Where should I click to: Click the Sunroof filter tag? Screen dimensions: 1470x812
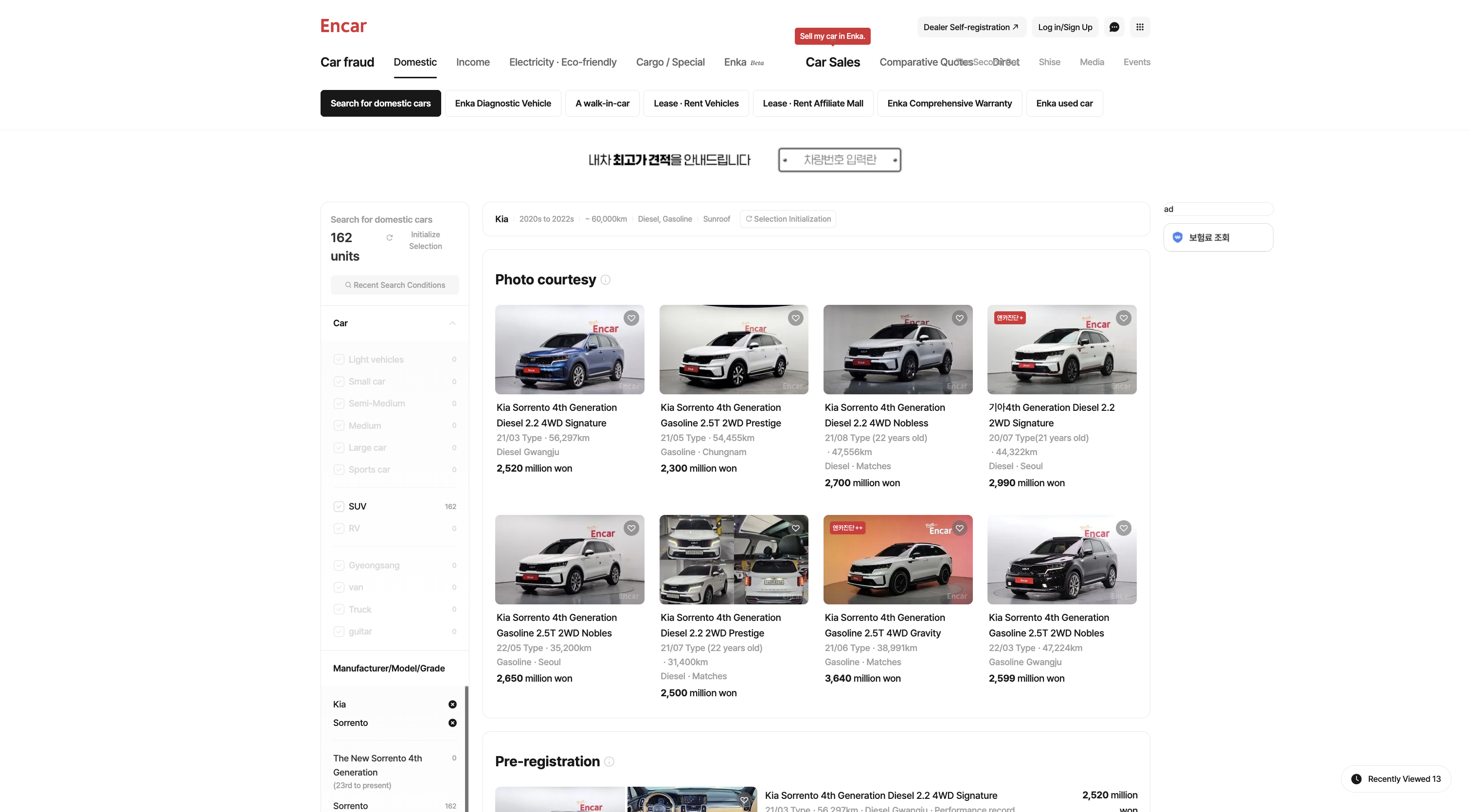click(x=716, y=219)
